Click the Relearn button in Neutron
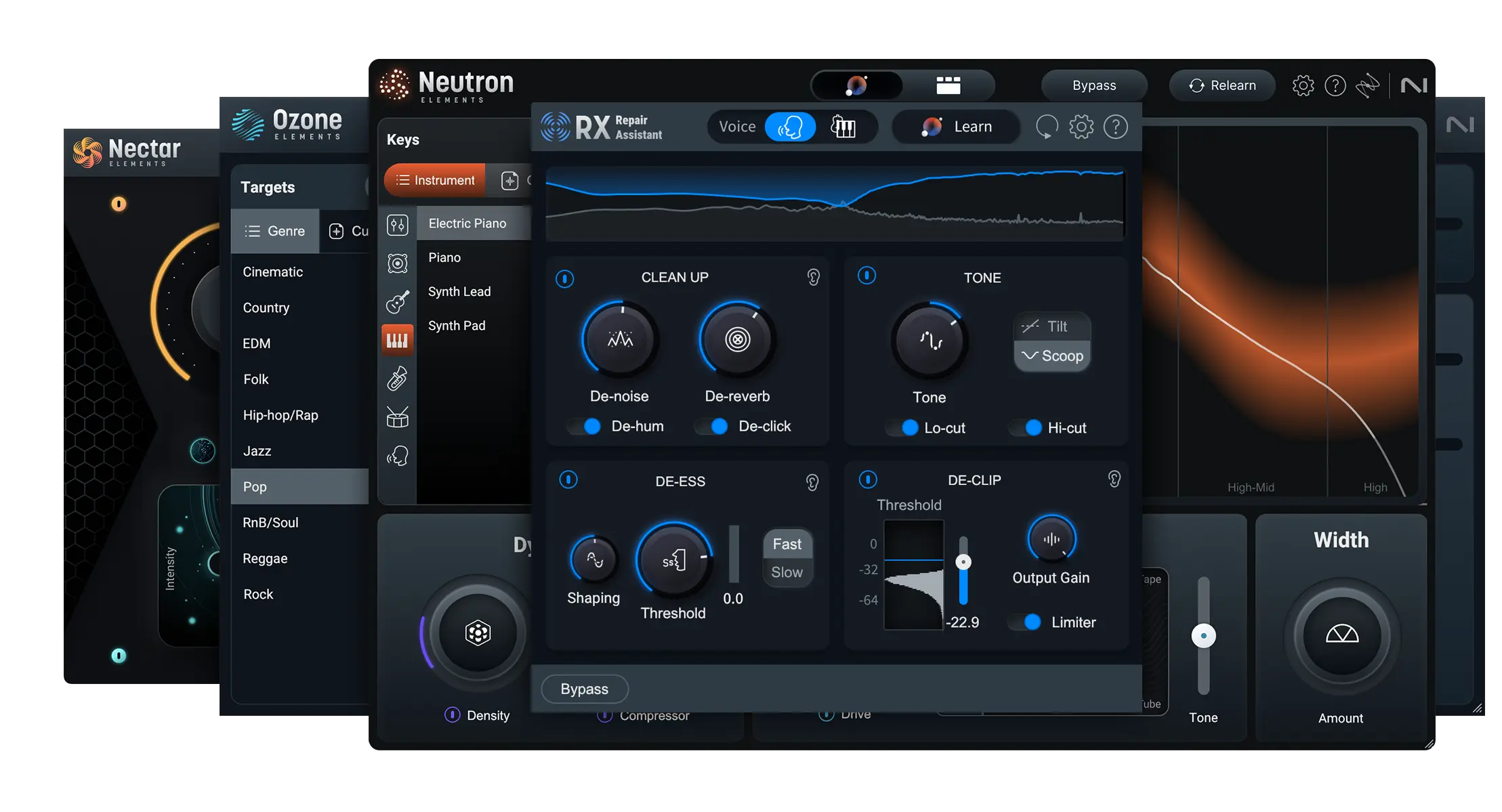 [x=1222, y=85]
